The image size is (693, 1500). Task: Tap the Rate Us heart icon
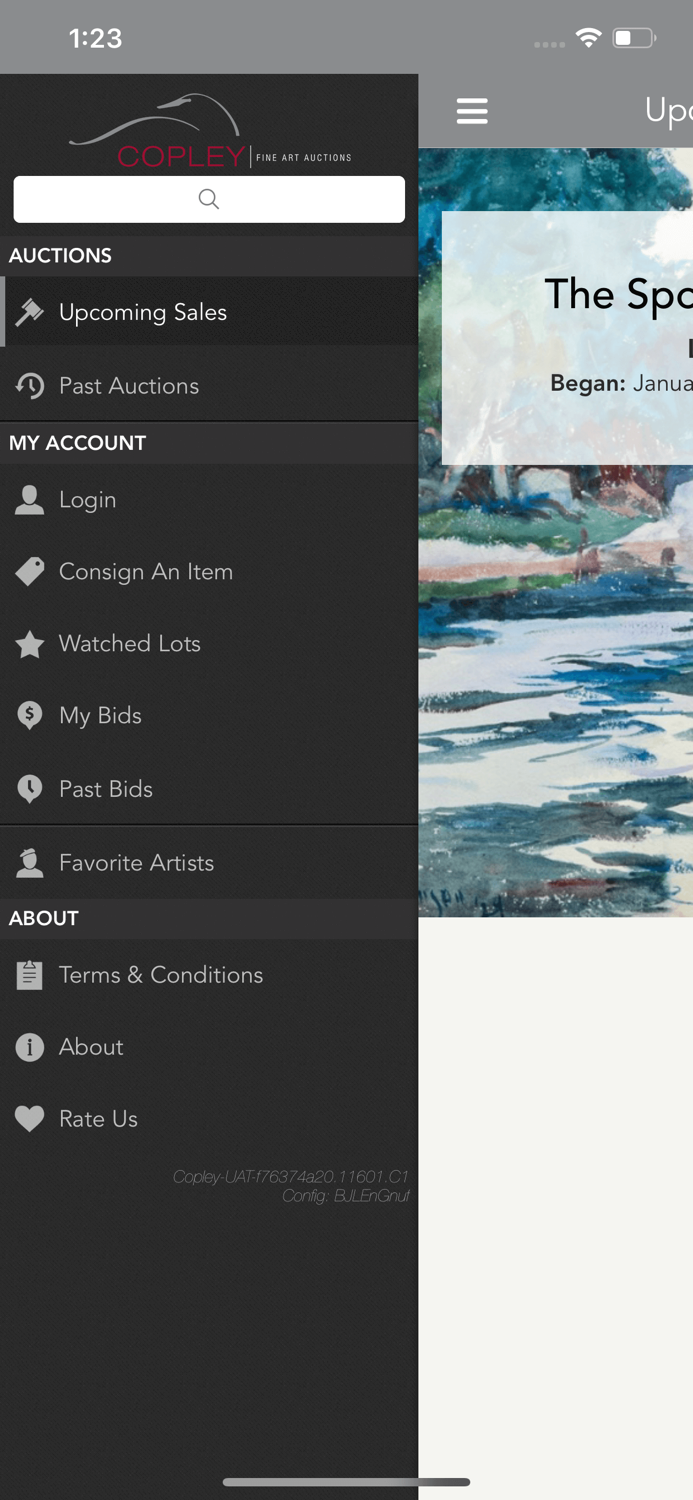[29, 1118]
